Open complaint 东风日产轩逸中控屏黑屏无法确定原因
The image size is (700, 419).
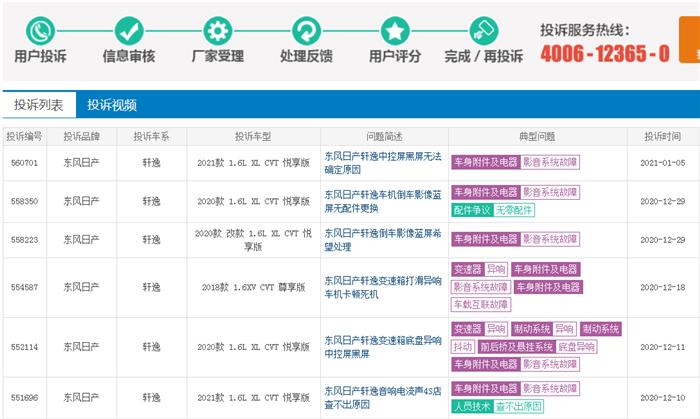click(x=383, y=163)
